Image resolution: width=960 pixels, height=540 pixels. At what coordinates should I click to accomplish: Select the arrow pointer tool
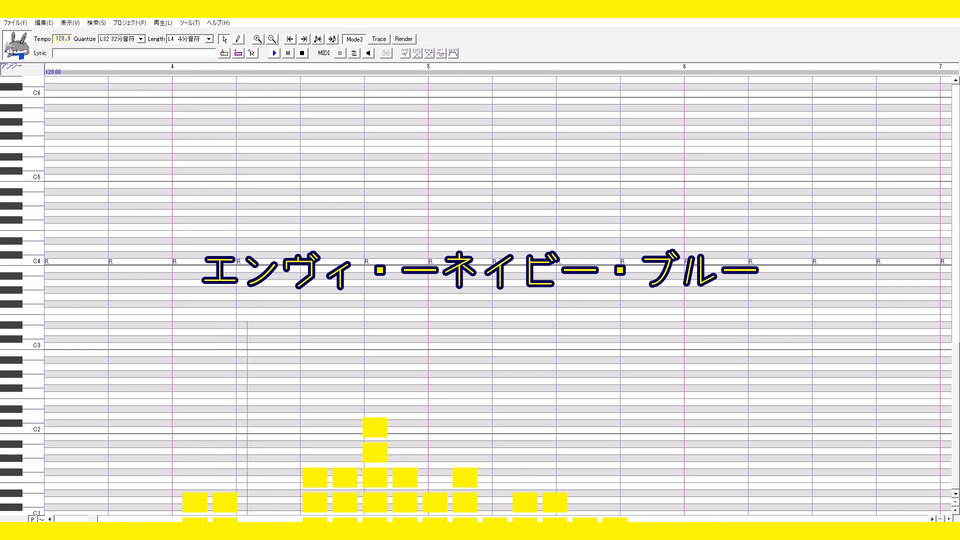(224, 39)
